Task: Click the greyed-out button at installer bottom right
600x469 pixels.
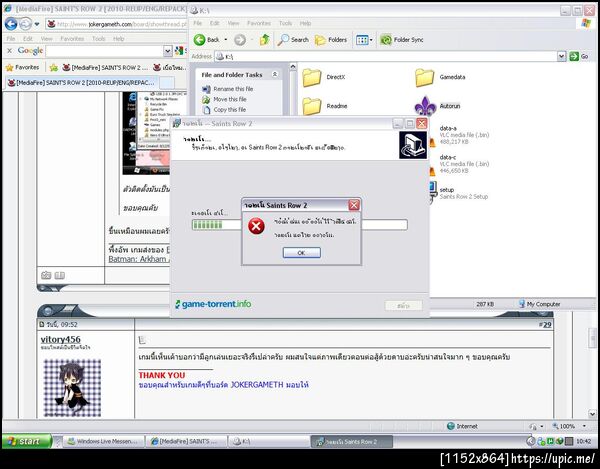Action: click(403, 306)
